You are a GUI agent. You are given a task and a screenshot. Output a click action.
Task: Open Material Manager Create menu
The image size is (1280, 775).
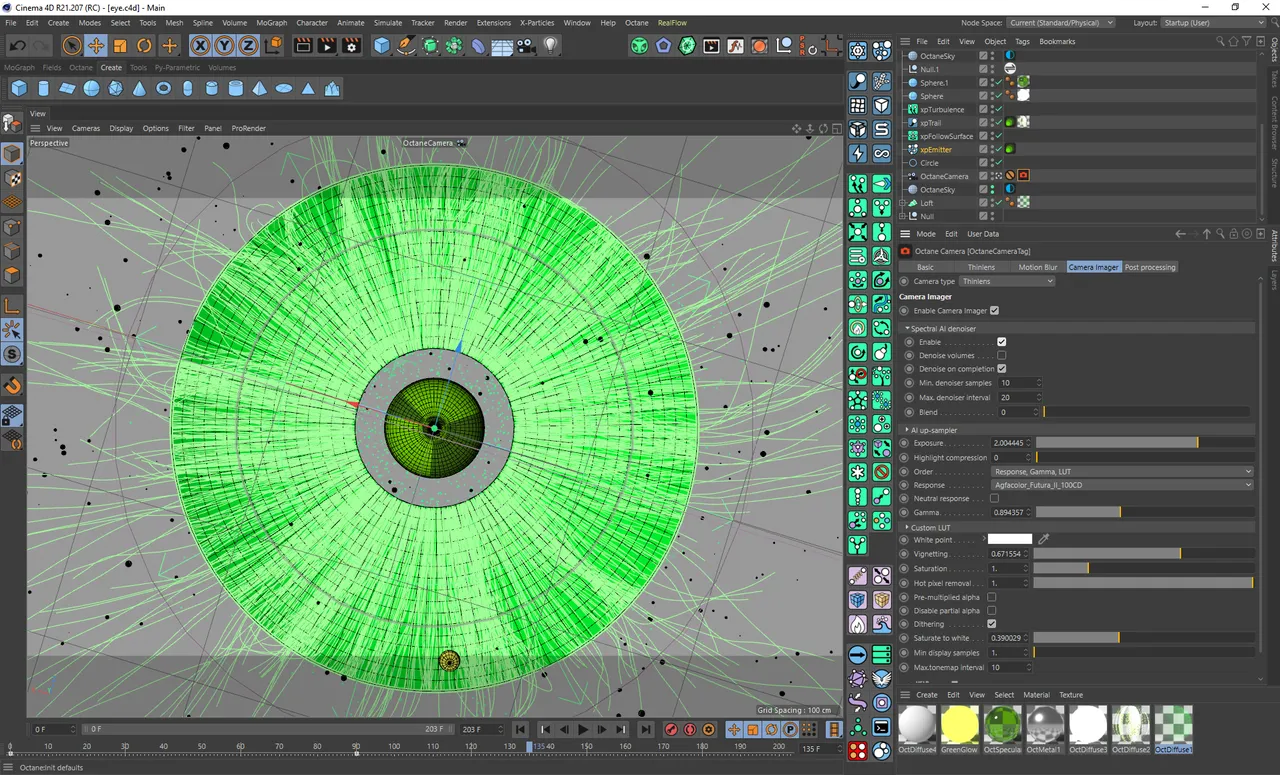tap(927, 694)
